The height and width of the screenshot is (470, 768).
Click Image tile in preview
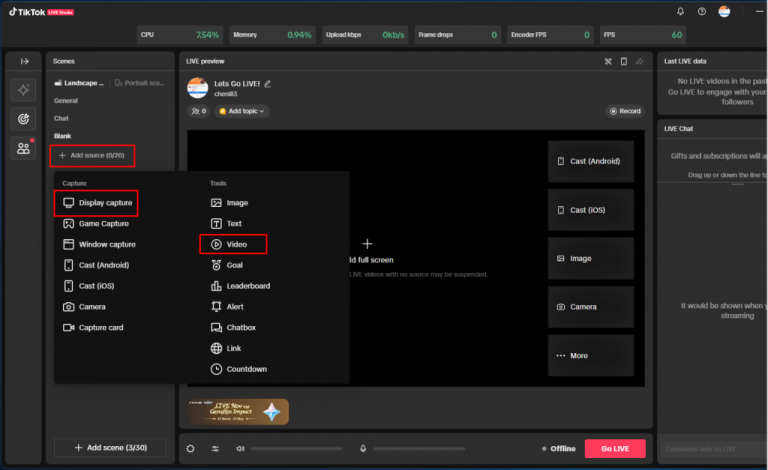tap(591, 258)
